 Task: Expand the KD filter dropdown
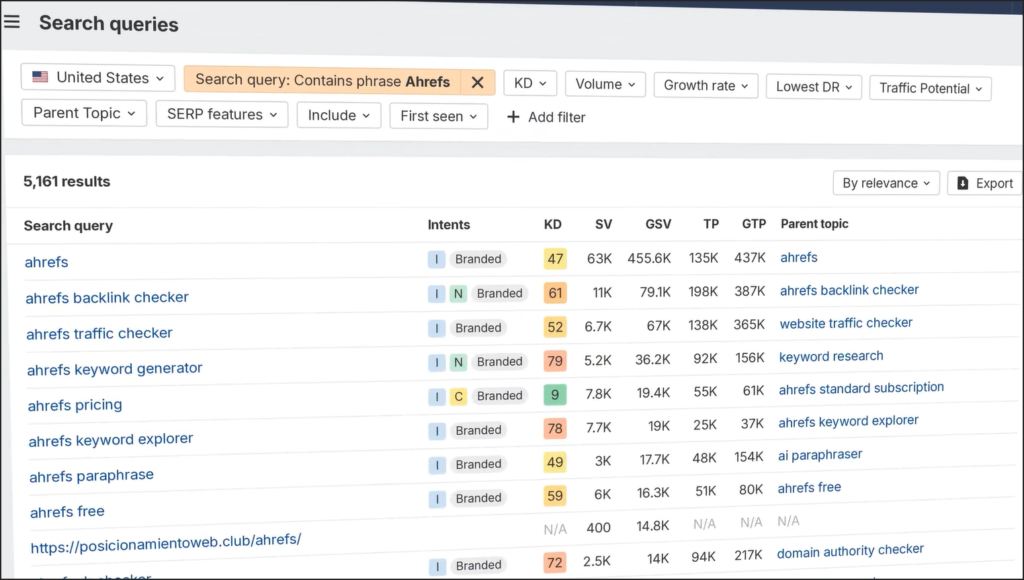tap(530, 84)
